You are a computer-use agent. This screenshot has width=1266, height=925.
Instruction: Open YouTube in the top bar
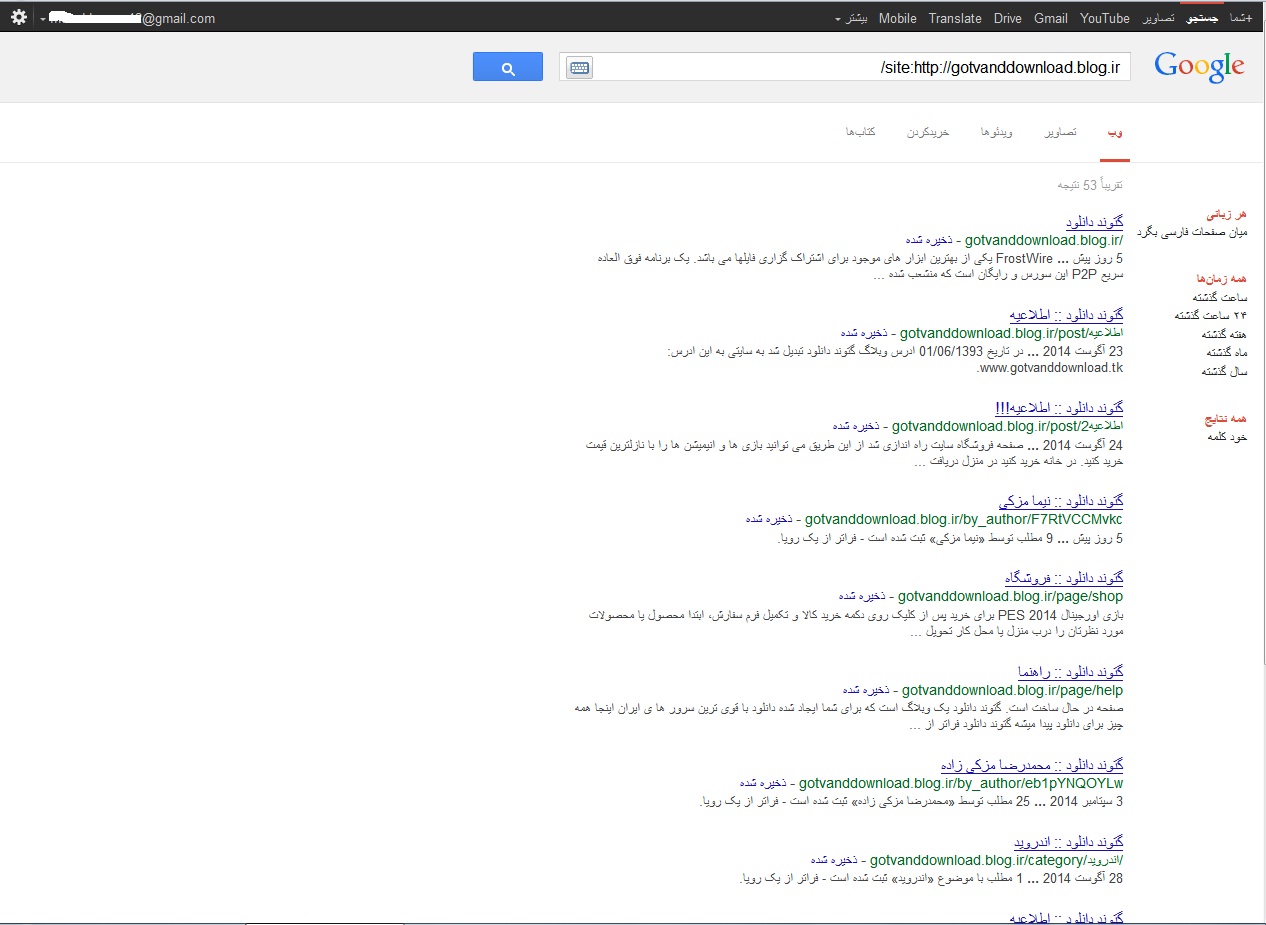[1105, 18]
